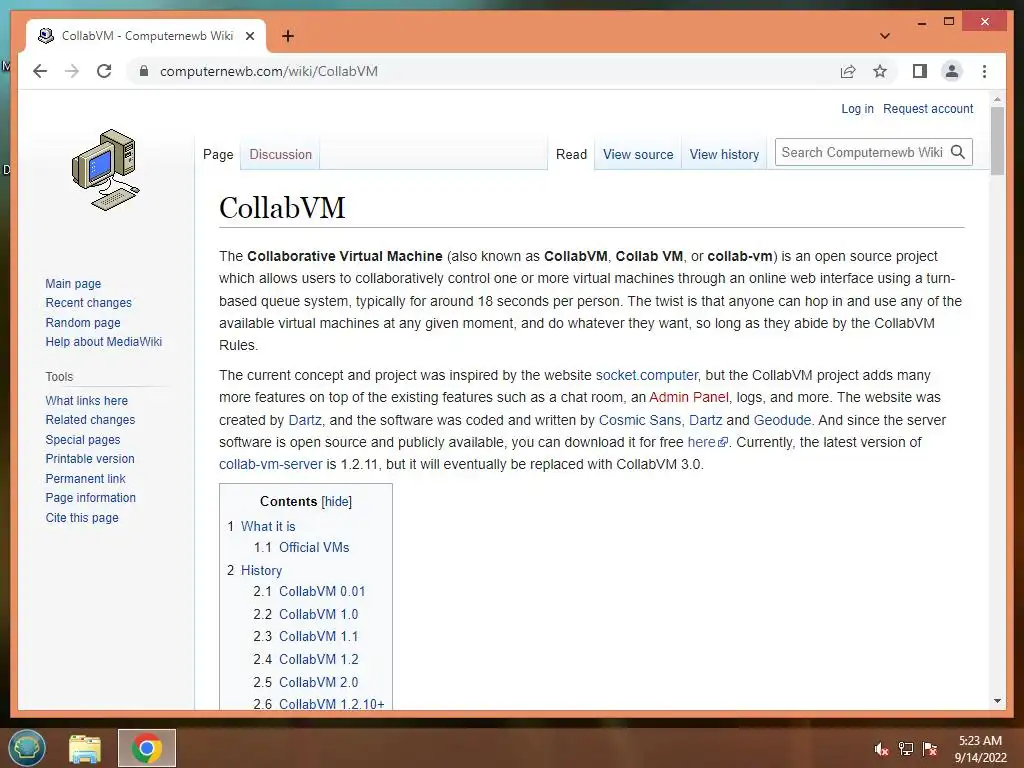Go back with the browser back arrow

pos(40,71)
